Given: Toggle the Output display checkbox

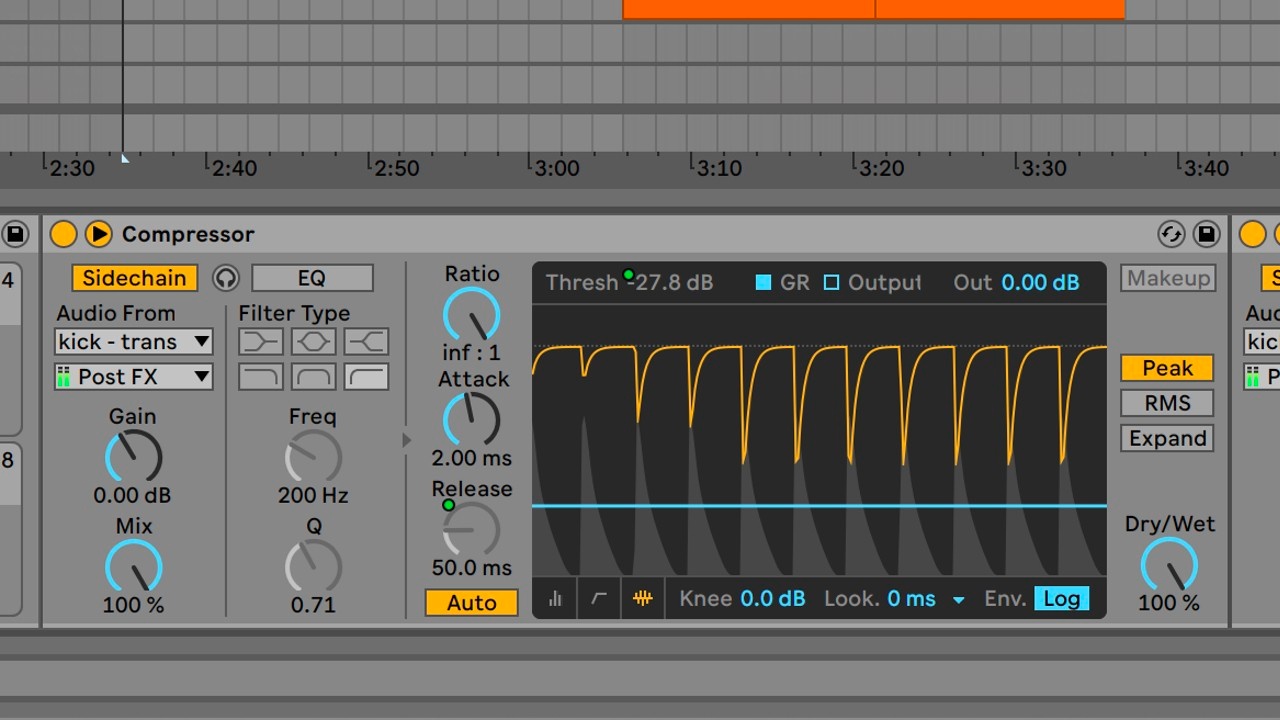Looking at the screenshot, I should 831,283.
